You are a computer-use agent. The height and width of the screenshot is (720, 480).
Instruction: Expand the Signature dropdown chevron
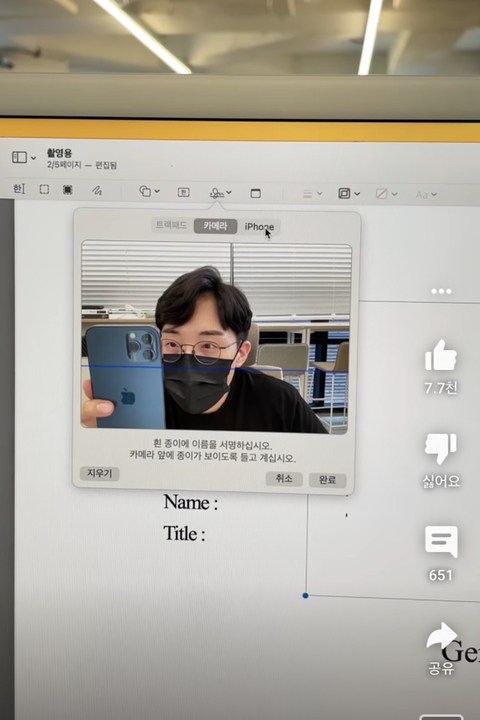click(x=229, y=193)
